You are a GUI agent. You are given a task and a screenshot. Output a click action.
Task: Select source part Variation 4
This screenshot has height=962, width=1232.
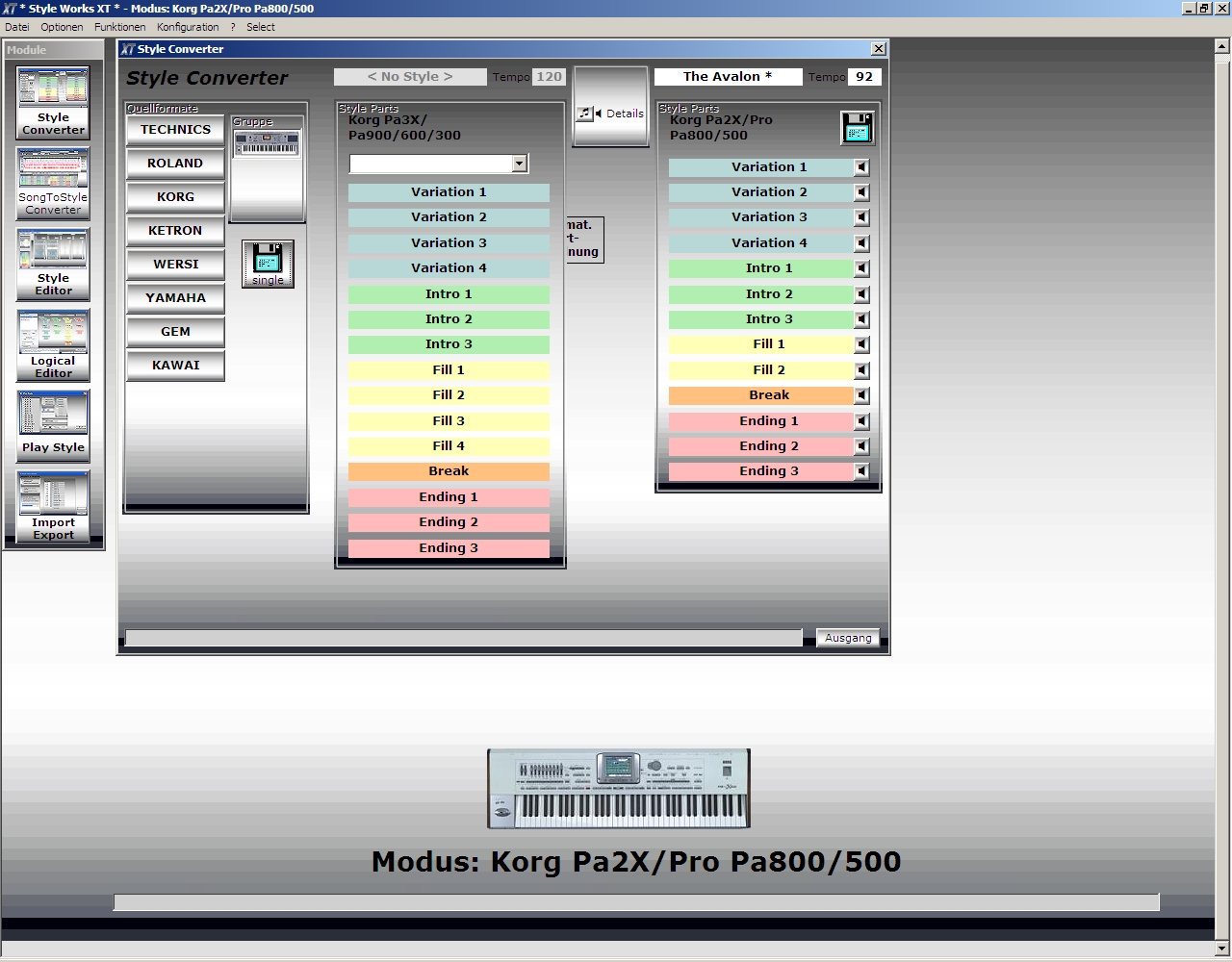[x=449, y=268]
